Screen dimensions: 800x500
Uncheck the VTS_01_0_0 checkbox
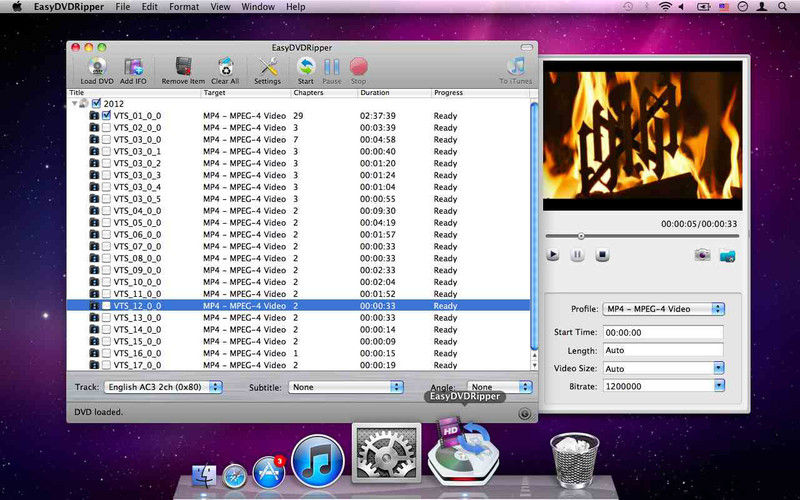[x=106, y=115]
